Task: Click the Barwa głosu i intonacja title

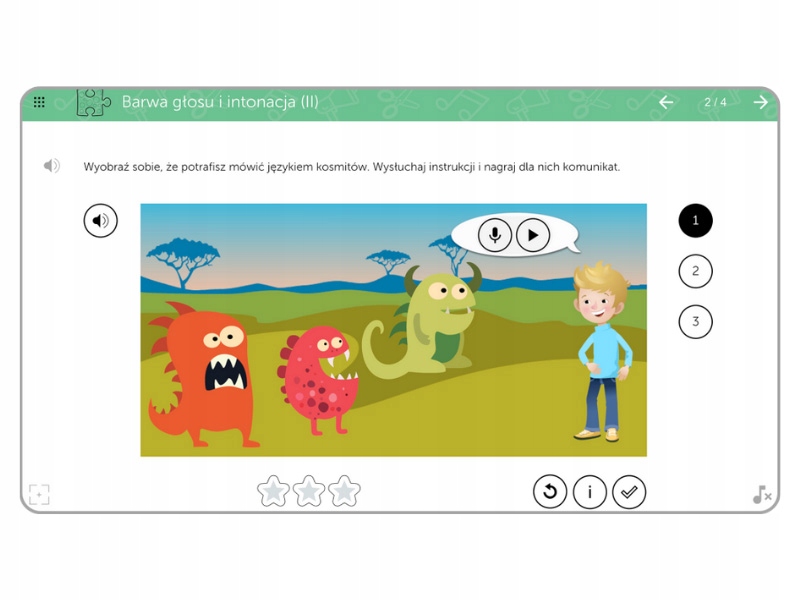Action: 220,102
